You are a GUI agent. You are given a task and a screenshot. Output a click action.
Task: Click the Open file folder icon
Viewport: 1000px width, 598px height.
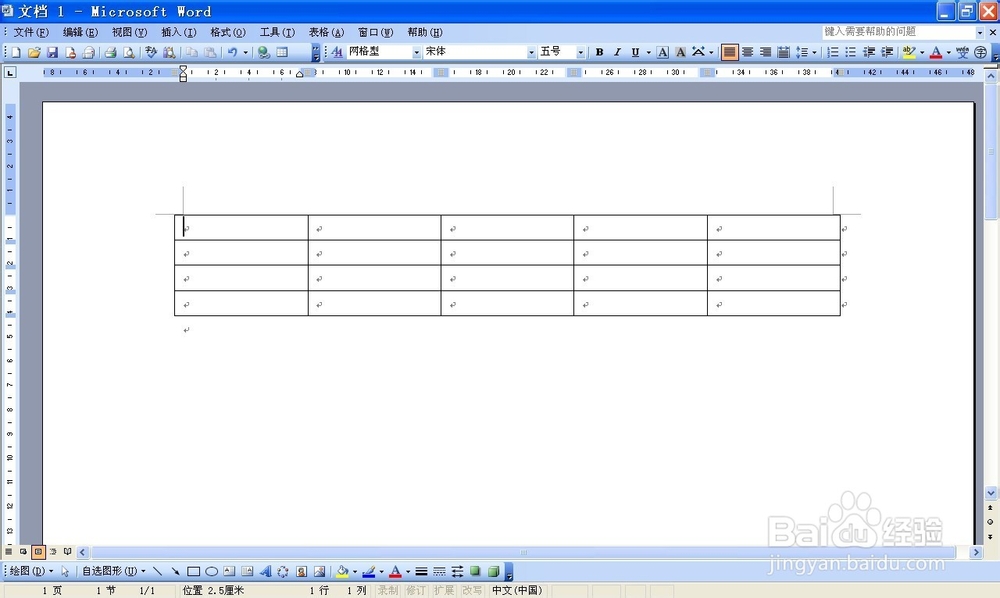tap(34, 52)
